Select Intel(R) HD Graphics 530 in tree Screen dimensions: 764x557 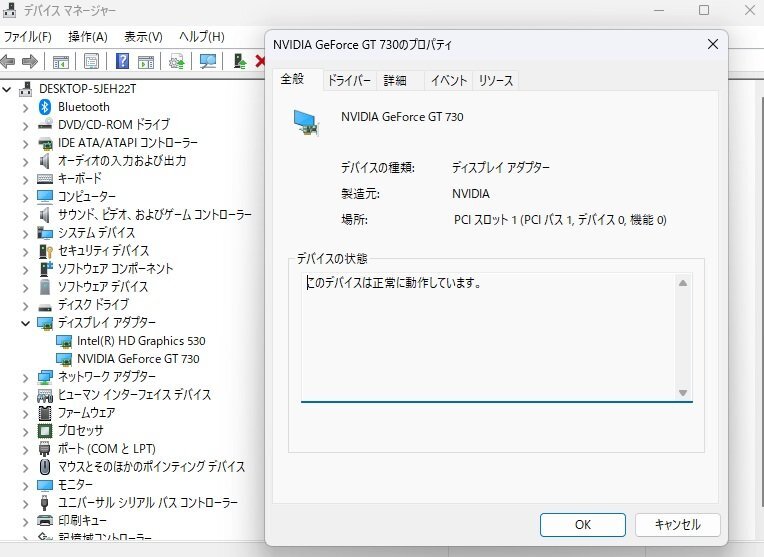coord(141,341)
